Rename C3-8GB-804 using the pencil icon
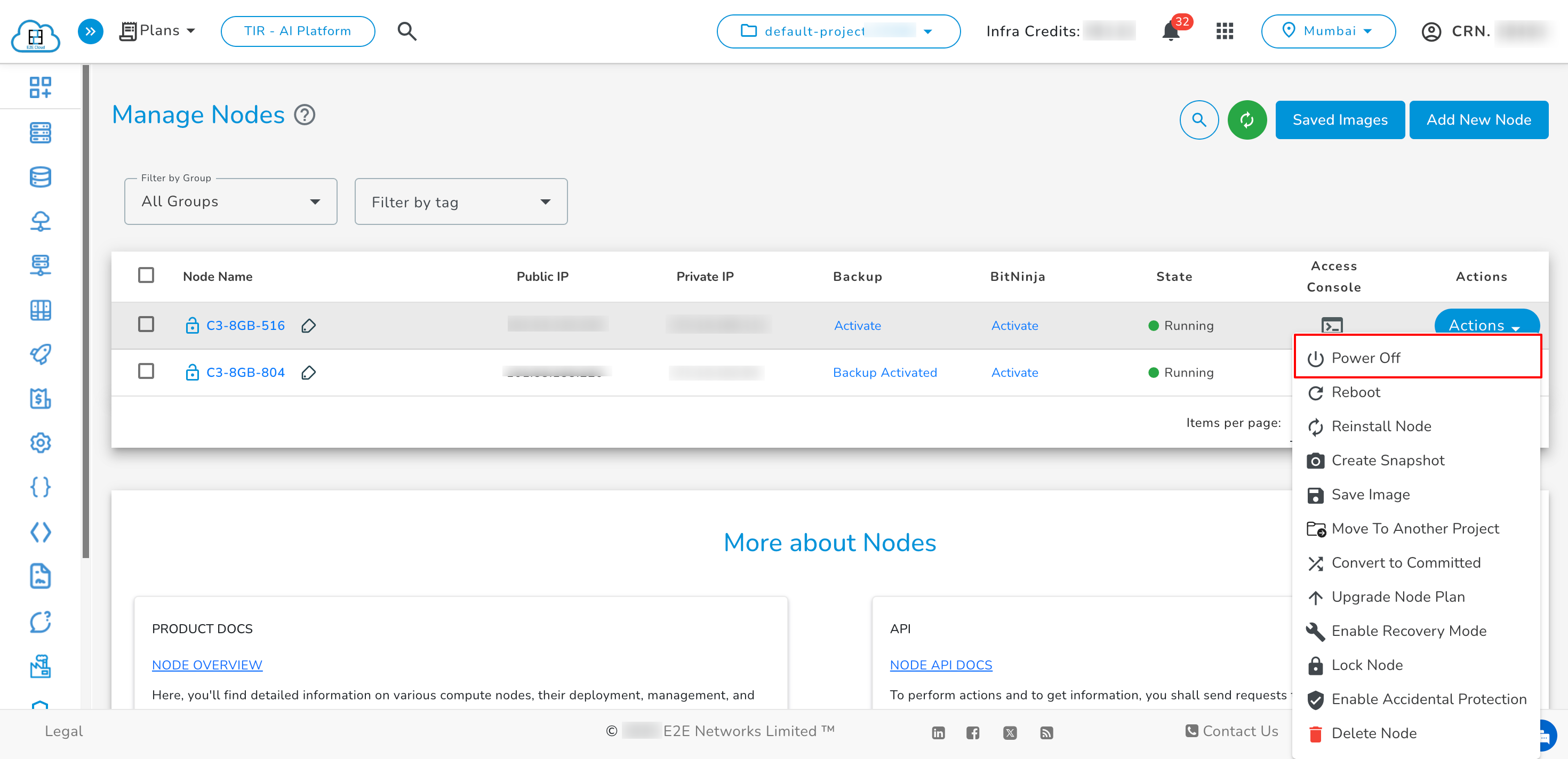The width and height of the screenshot is (1568, 759). pos(309,372)
